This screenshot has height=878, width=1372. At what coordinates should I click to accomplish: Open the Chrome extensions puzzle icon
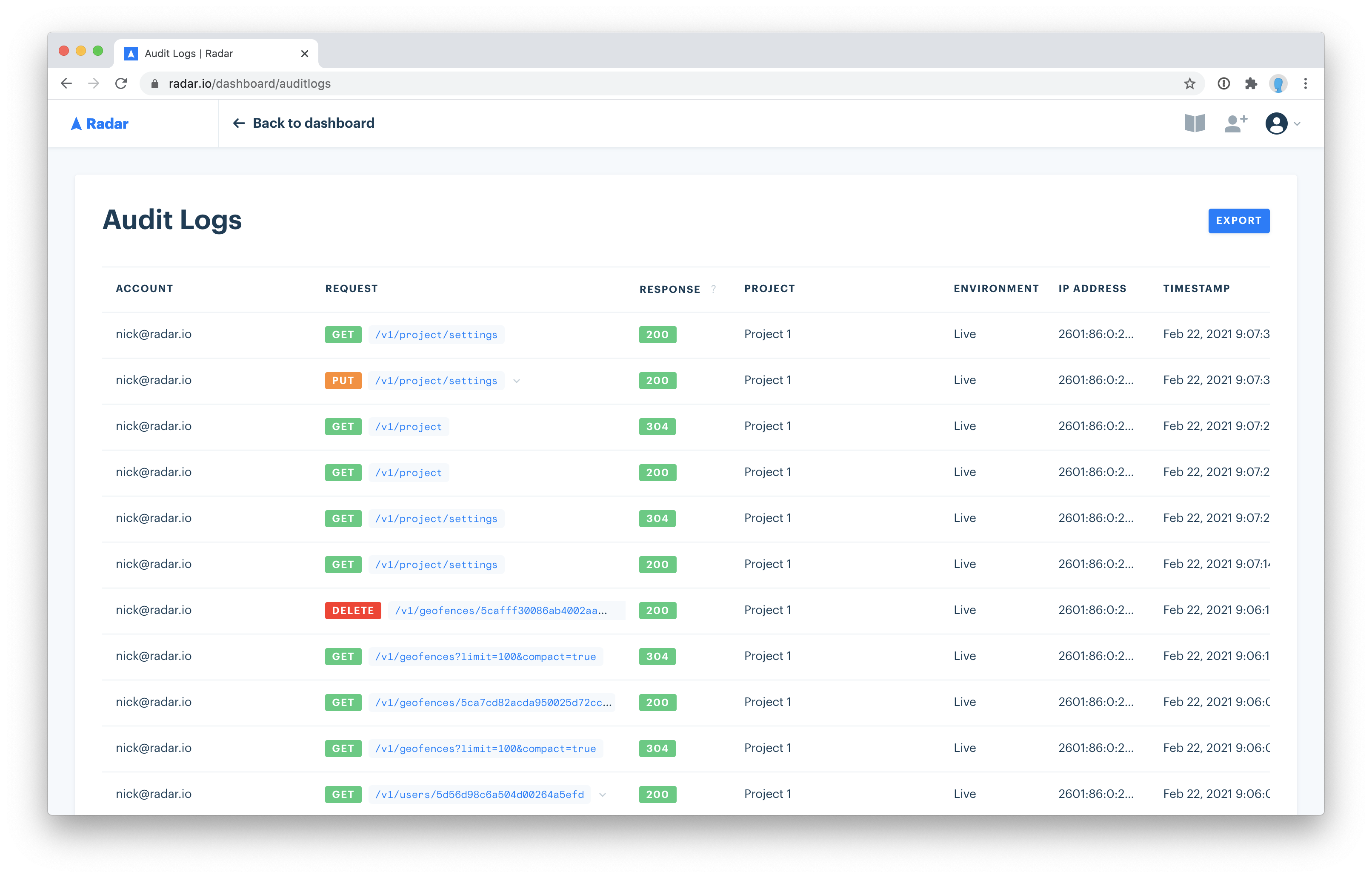tap(1251, 84)
